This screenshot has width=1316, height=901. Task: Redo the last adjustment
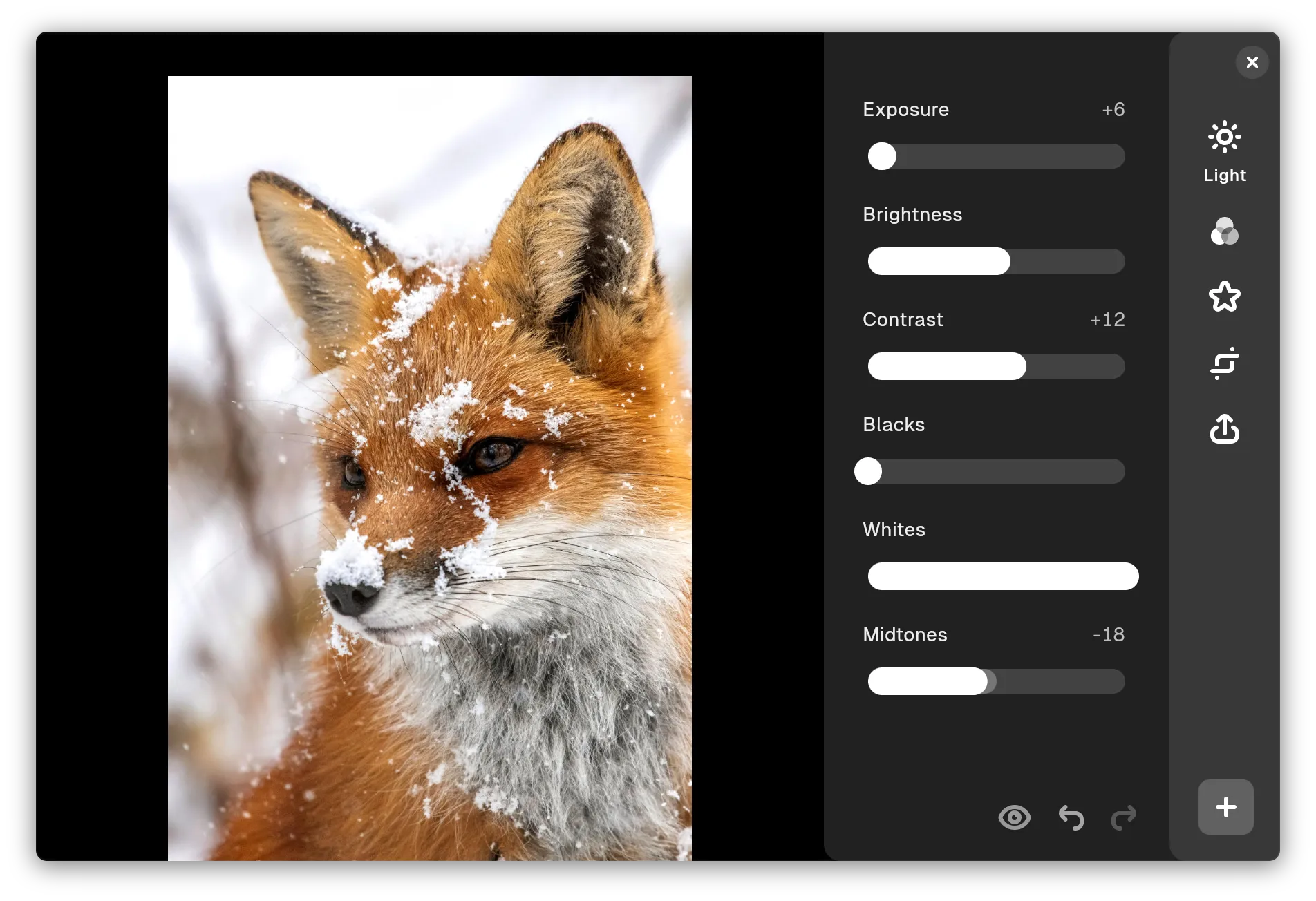pyautogui.click(x=1123, y=817)
